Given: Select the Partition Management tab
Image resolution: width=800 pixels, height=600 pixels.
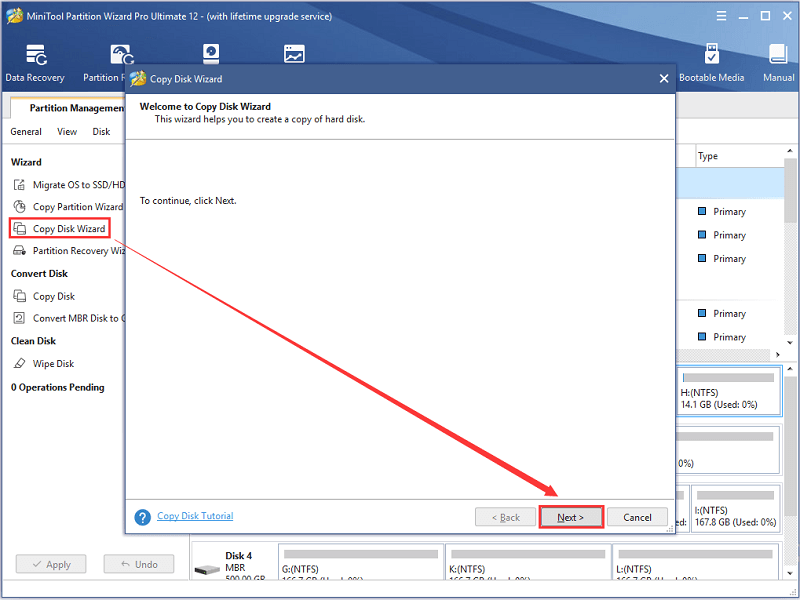Looking at the screenshot, I should (x=69, y=108).
